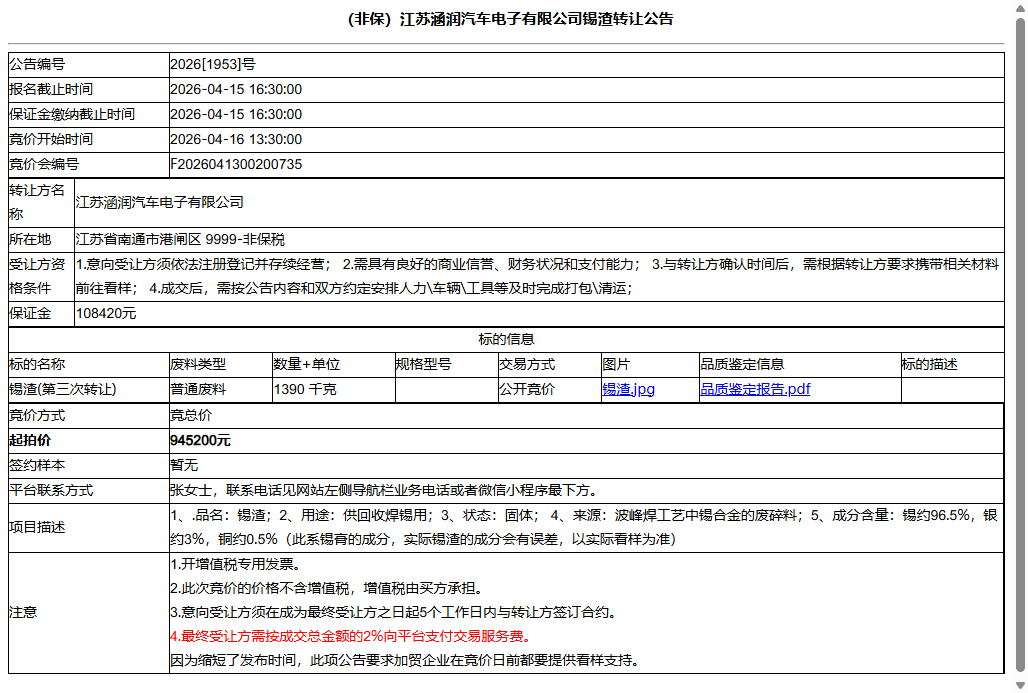The height and width of the screenshot is (693, 1028).
Task: Click the red 2% service fee notice
Action: 353,636
